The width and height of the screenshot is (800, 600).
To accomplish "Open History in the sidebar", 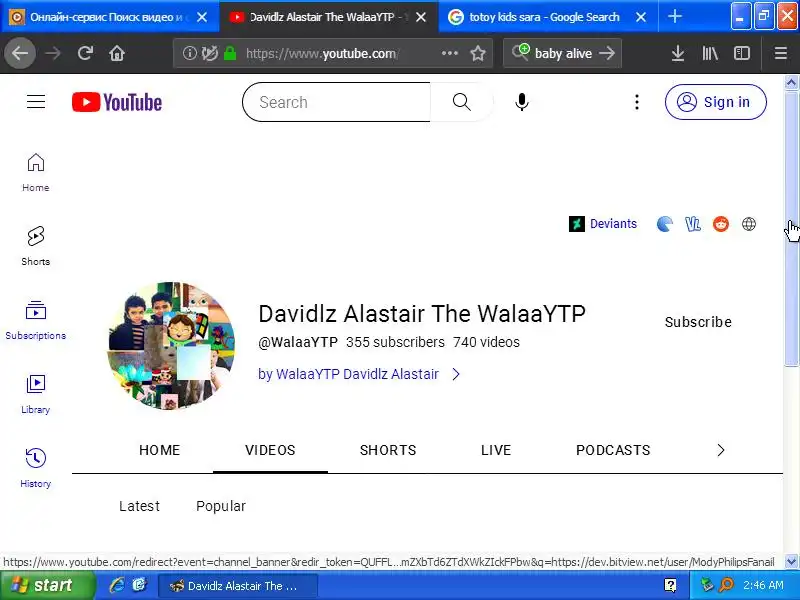I will 36,468.
